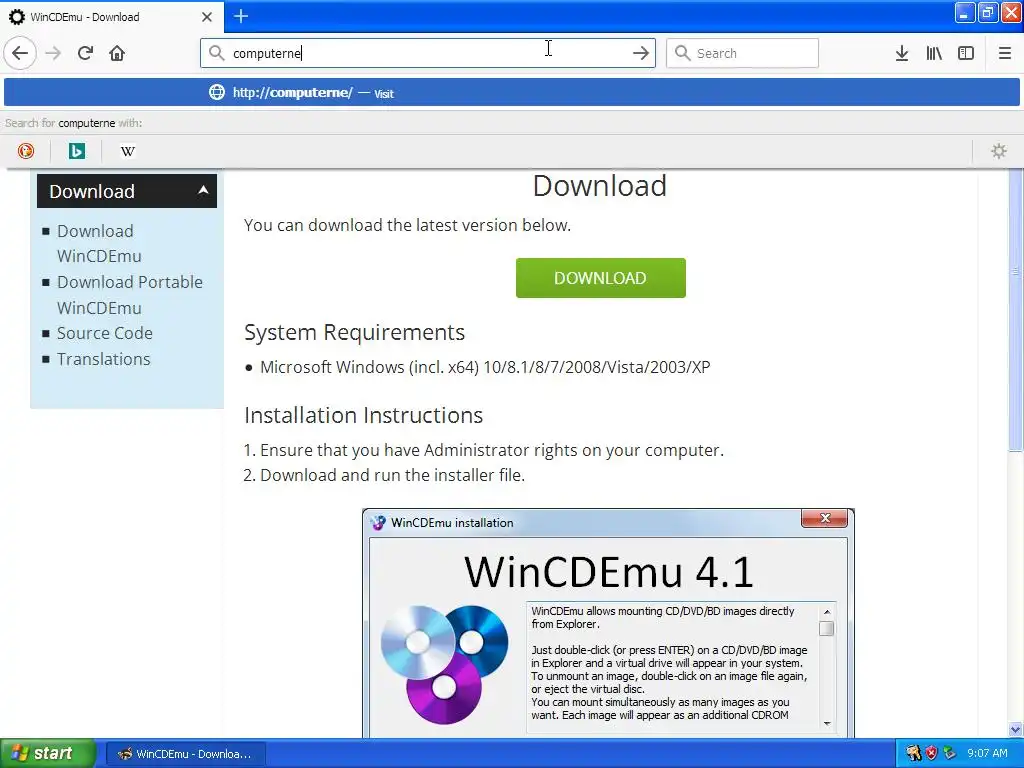The height and width of the screenshot is (768, 1024).
Task: Search with Wikipedia engine icon
Action: (x=127, y=151)
